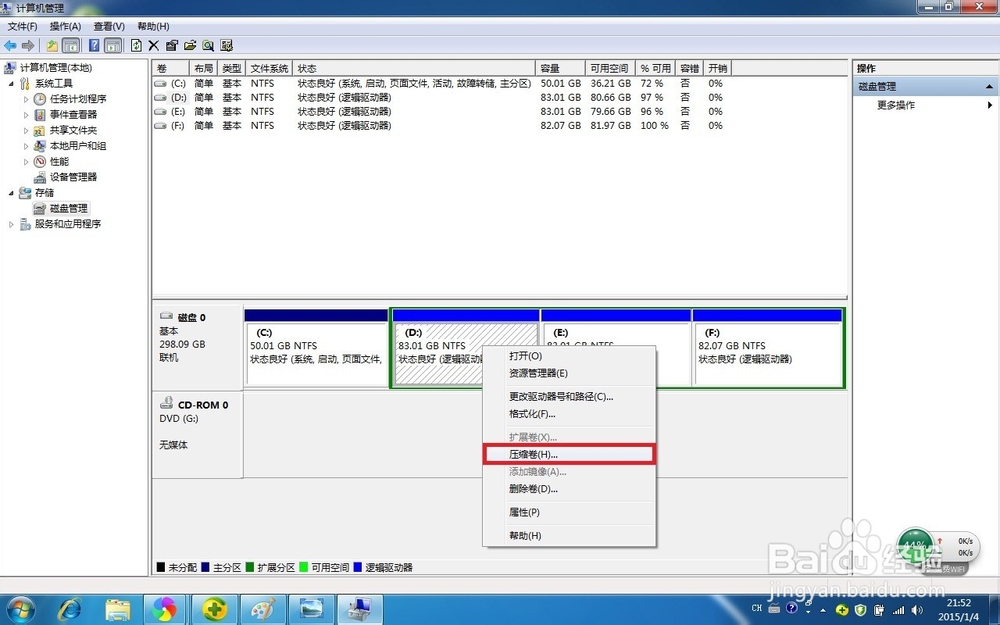Select the Internet Explorer taskbar icon
Viewport: 1000px width, 625px height.
(69, 607)
